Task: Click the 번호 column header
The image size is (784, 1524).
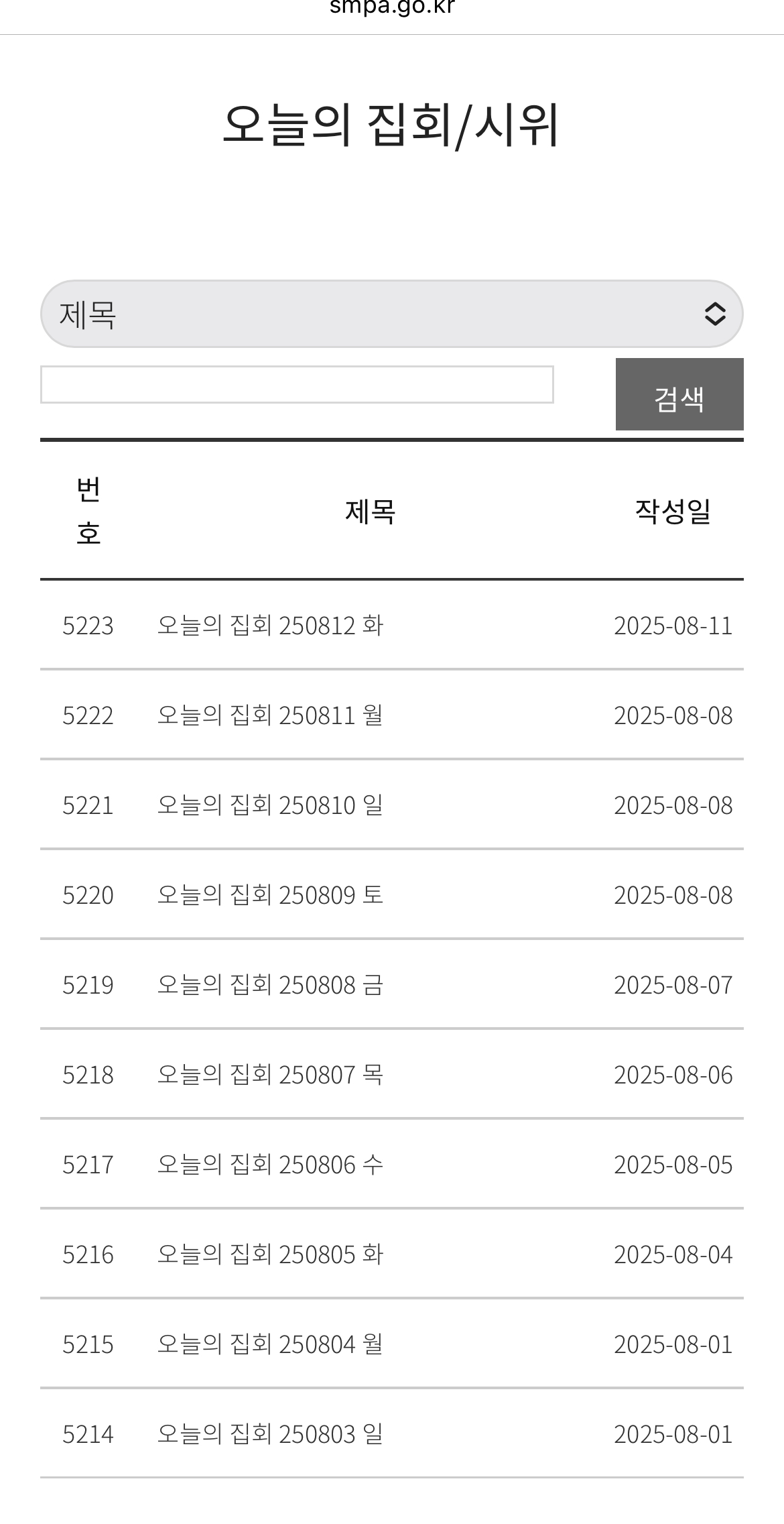Action: [88, 512]
